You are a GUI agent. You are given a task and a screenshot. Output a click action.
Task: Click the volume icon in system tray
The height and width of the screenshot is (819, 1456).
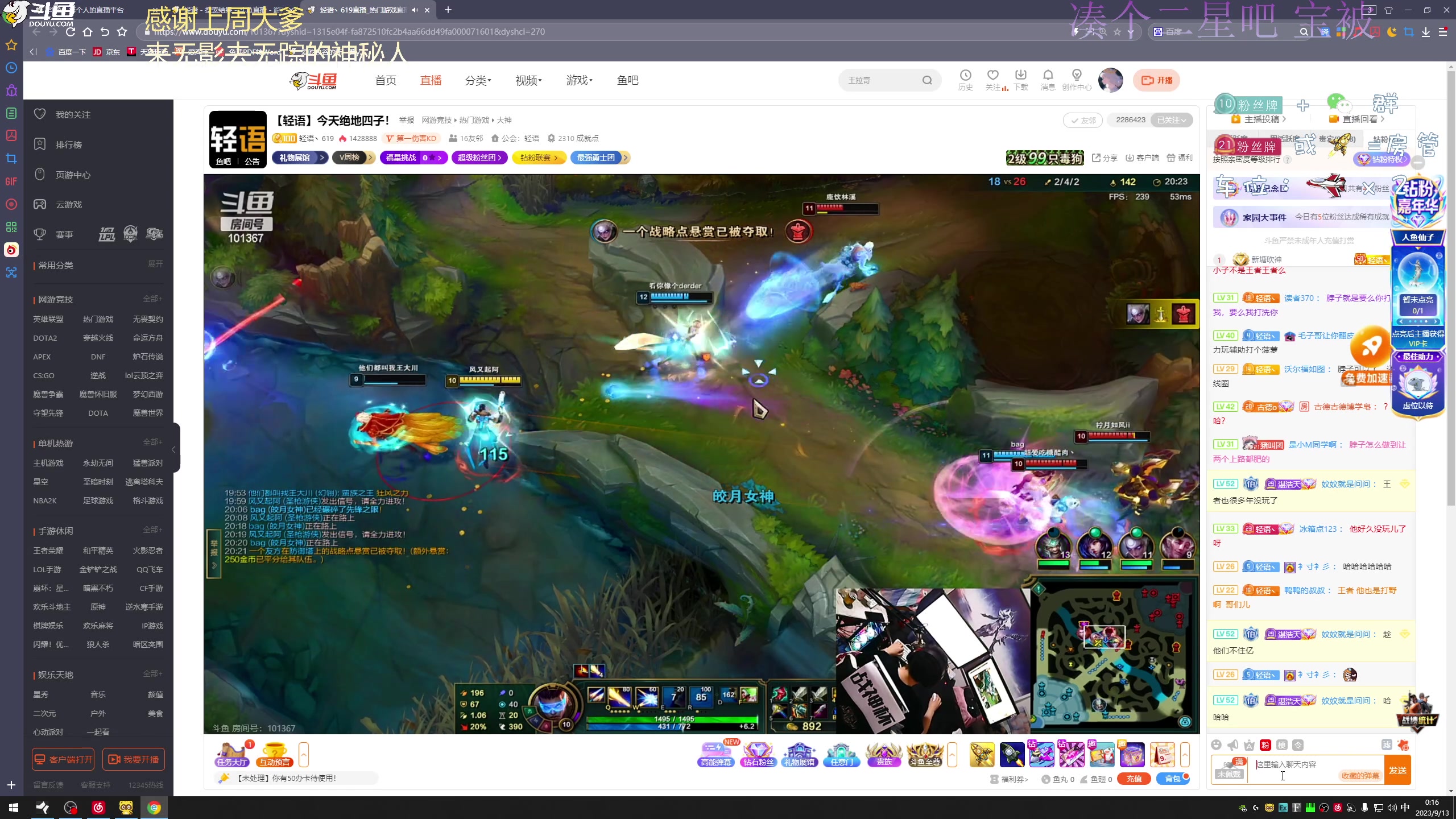(1392, 808)
